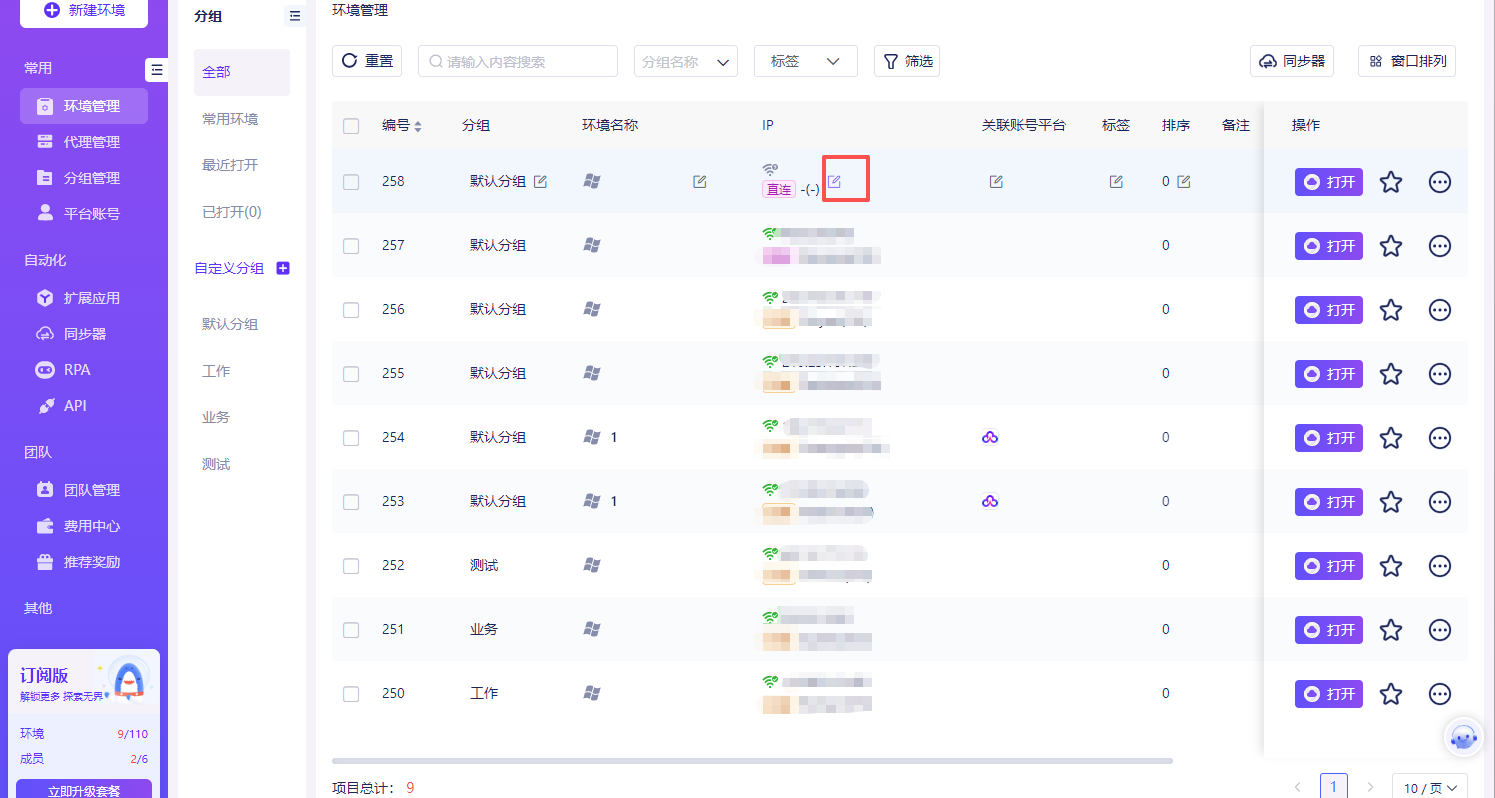
Task: Click the 新建环境 button
Action: [84, 12]
